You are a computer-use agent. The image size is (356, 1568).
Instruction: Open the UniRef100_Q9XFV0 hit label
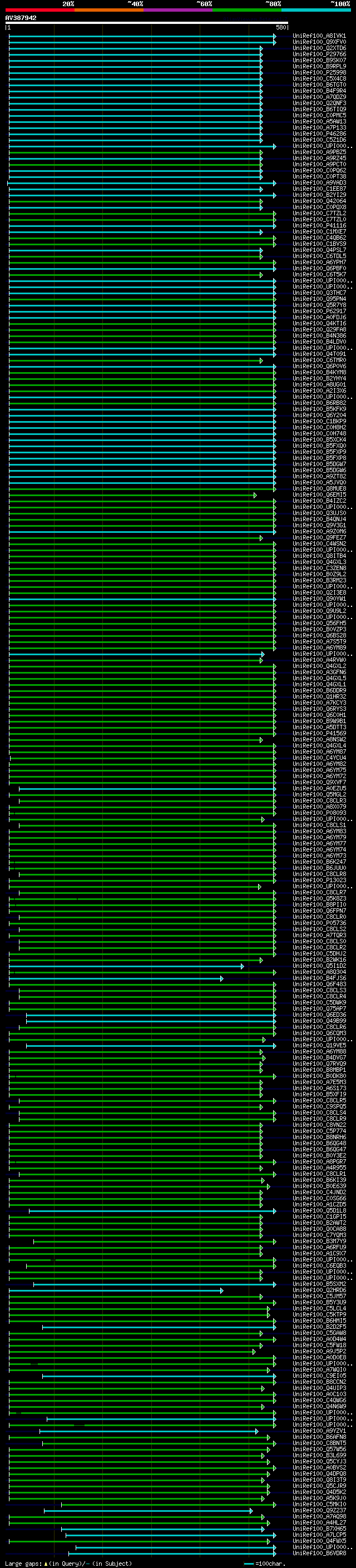(319, 42)
